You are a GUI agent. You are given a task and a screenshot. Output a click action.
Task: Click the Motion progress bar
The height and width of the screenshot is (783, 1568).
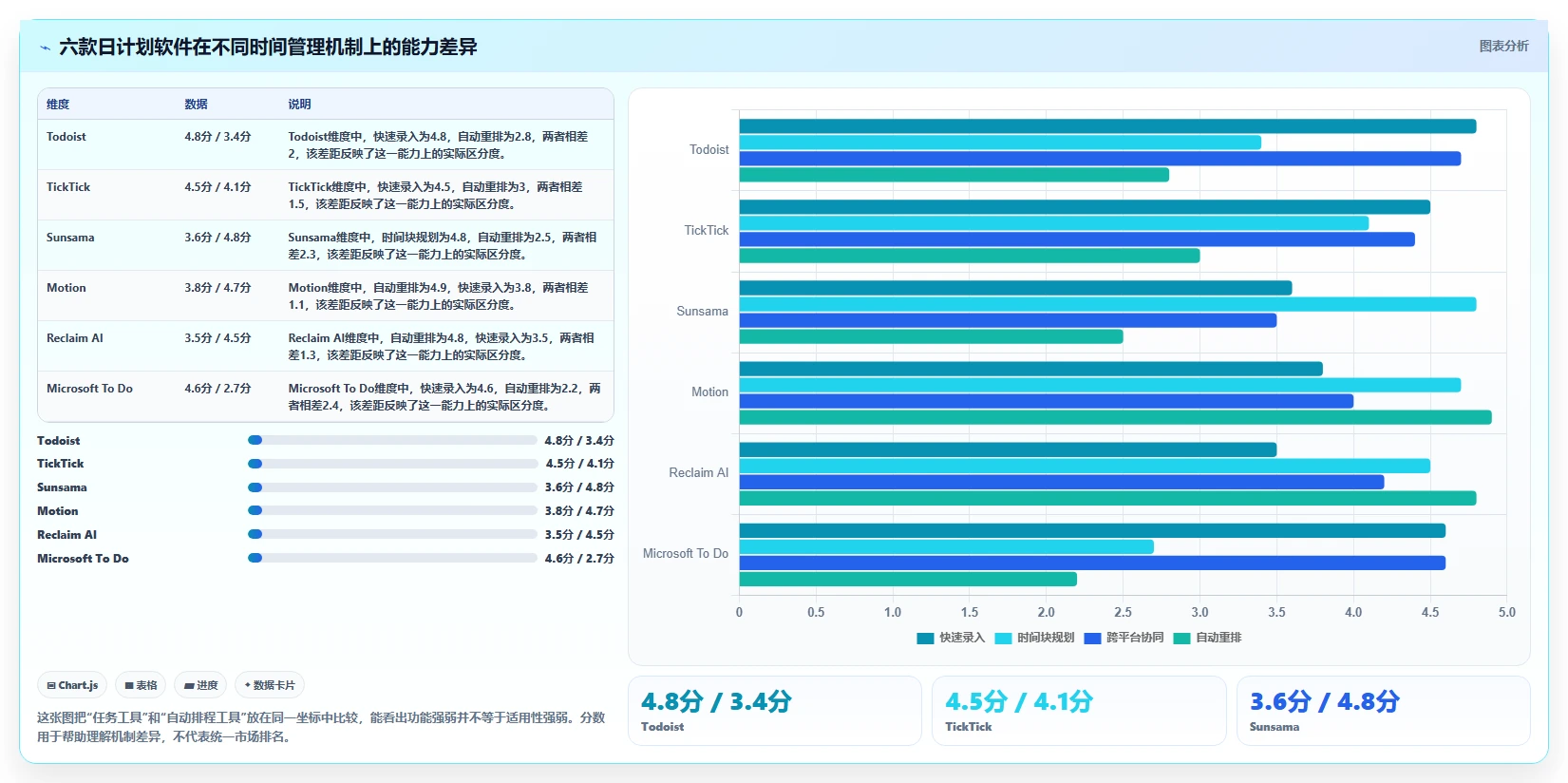point(392,510)
